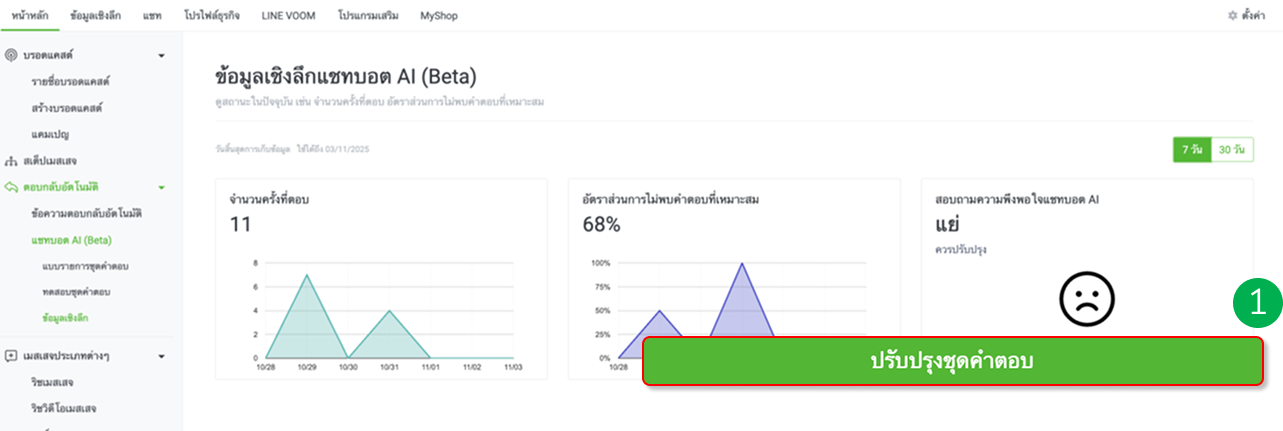Click the message type icon beside เมสเสจประเภทต่างๆ
1283x431 pixels.
(x=10, y=355)
